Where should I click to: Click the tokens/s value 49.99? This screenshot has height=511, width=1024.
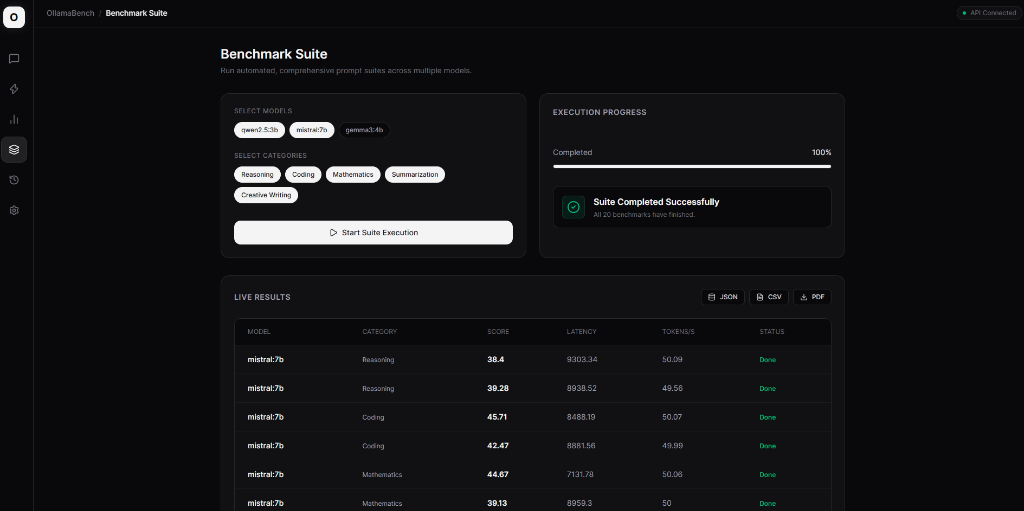pos(672,446)
